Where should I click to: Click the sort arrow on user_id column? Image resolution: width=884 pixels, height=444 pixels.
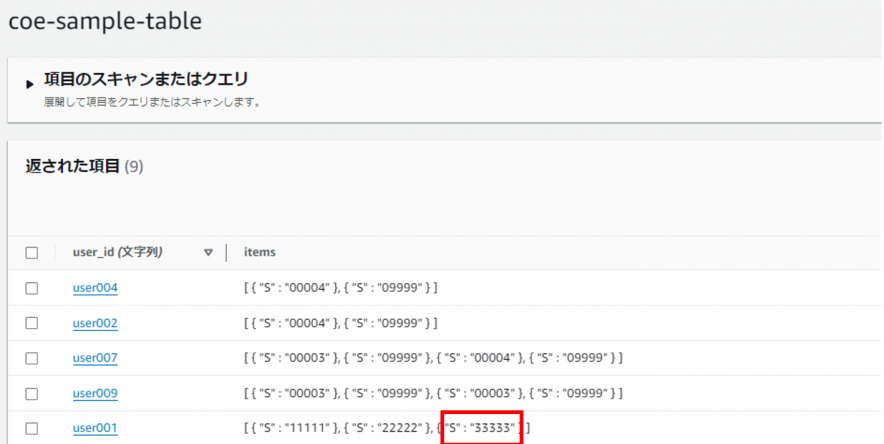pyautogui.click(x=208, y=253)
